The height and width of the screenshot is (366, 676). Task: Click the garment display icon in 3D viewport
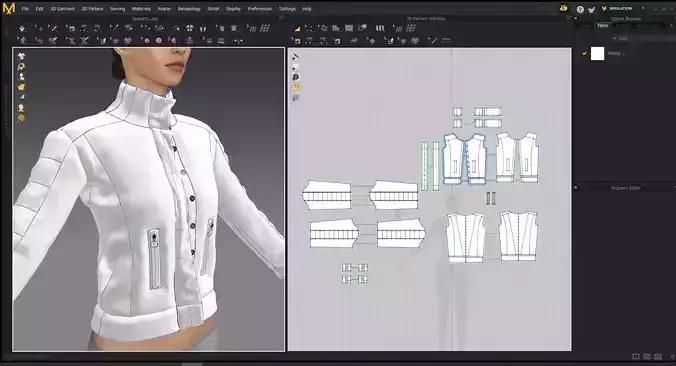pyautogui.click(x=21, y=56)
